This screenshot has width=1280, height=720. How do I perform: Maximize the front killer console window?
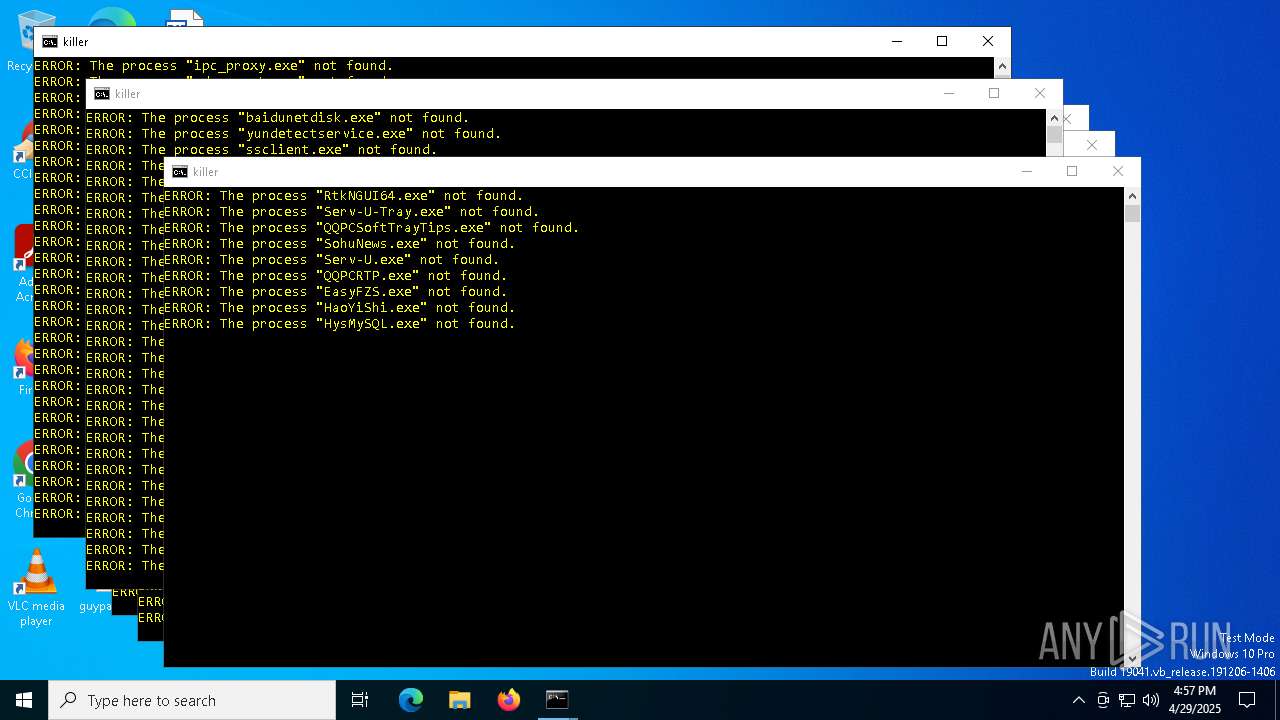tap(1072, 171)
